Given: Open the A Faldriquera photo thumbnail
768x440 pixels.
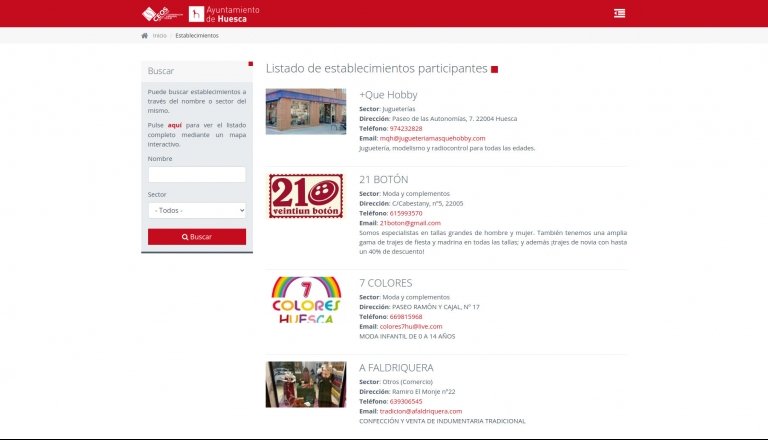Looking at the screenshot, I should pyautogui.click(x=306, y=384).
